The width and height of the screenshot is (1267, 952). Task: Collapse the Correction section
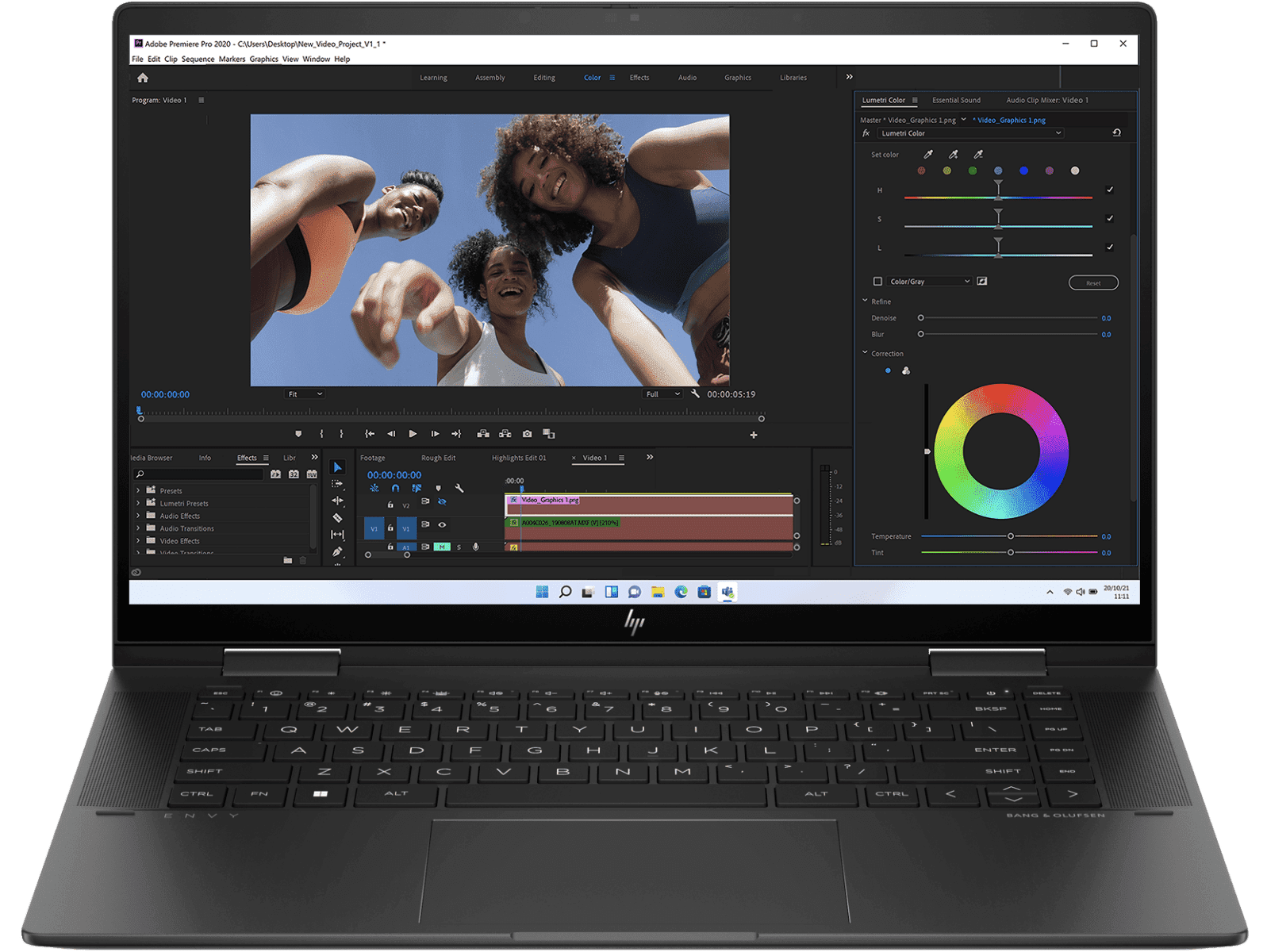coord(865,353)
